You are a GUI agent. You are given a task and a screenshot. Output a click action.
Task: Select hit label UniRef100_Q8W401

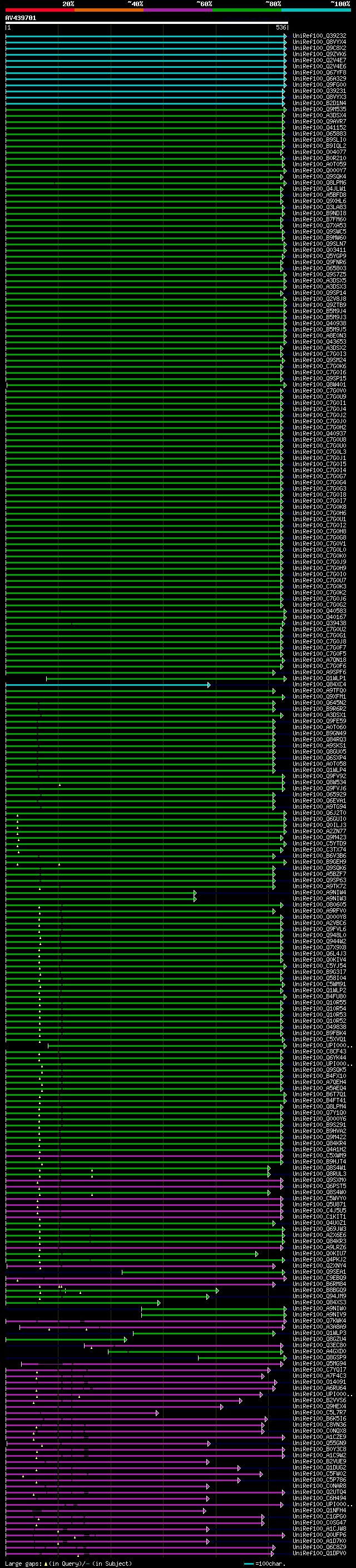click(x=319, y=385)
